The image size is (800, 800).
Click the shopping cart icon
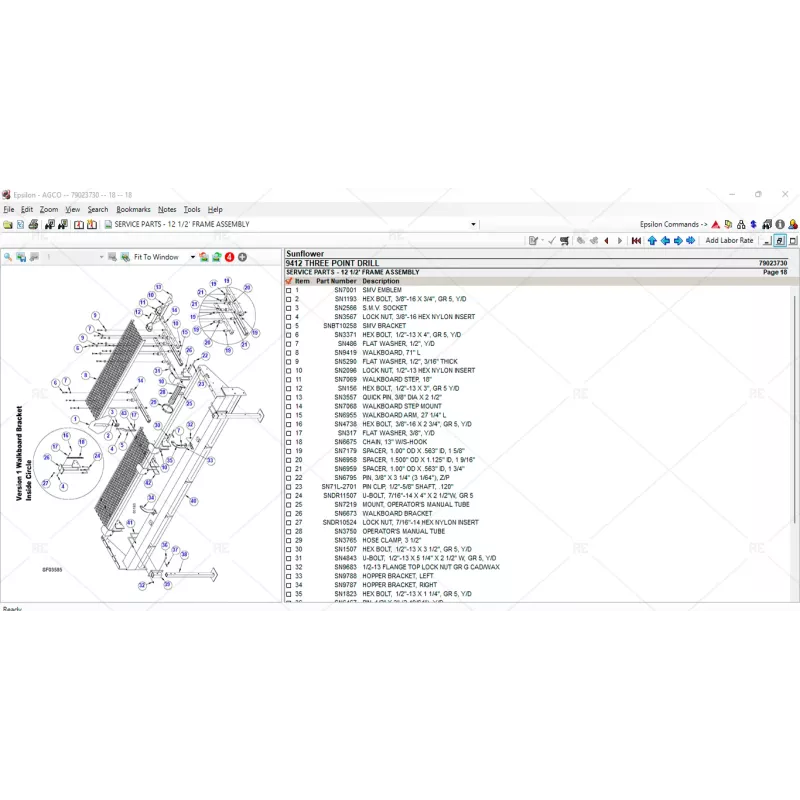tap(564, 241)
